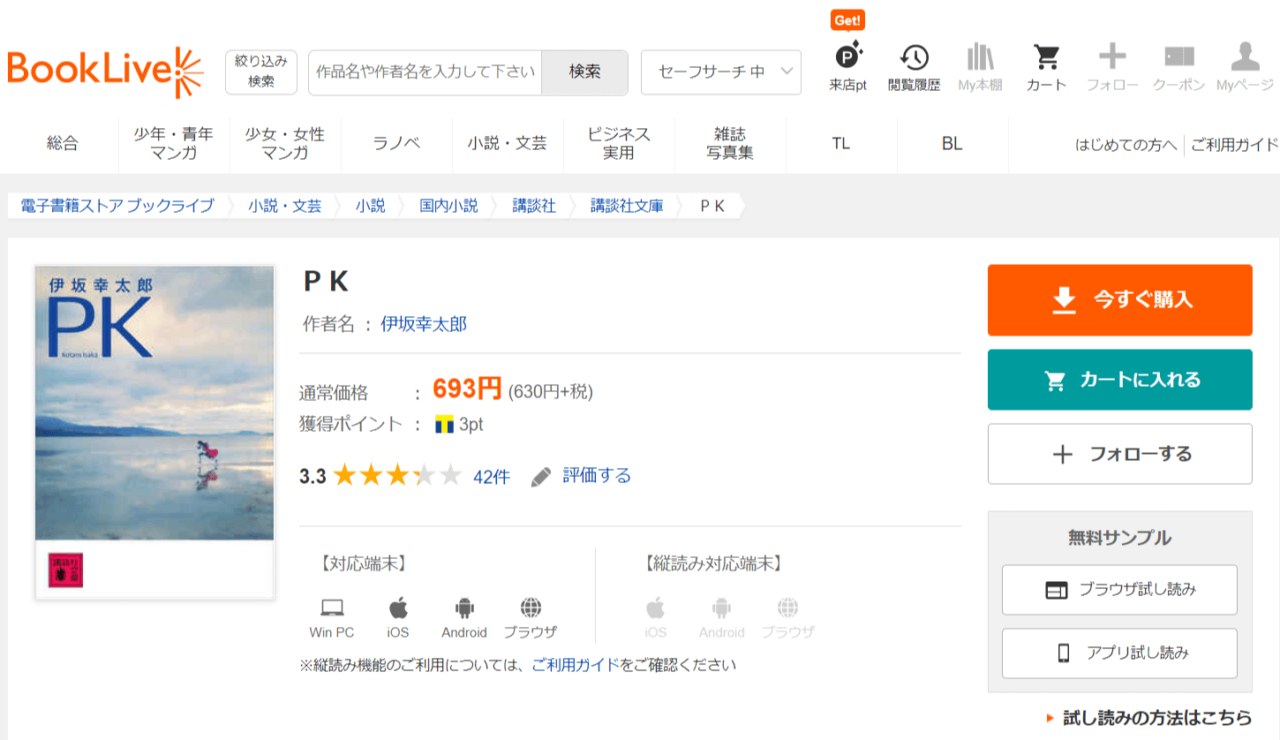The image size is (1280, 740).
Task: Click the ブラウザ globe icon under 対応端末
Action: (531, 607)
